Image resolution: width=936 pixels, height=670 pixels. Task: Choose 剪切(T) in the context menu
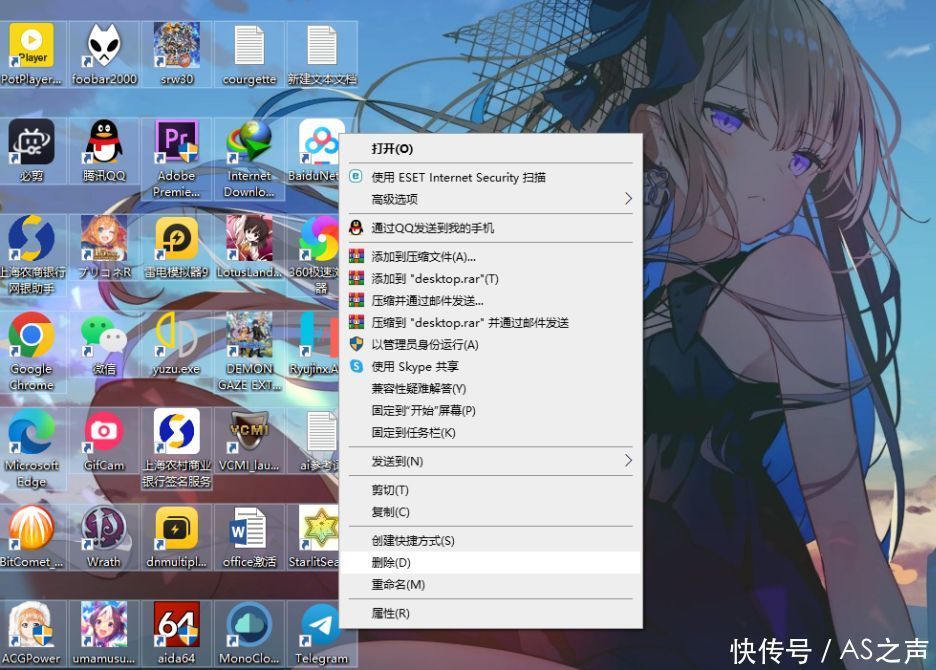(x=491, y=490)
